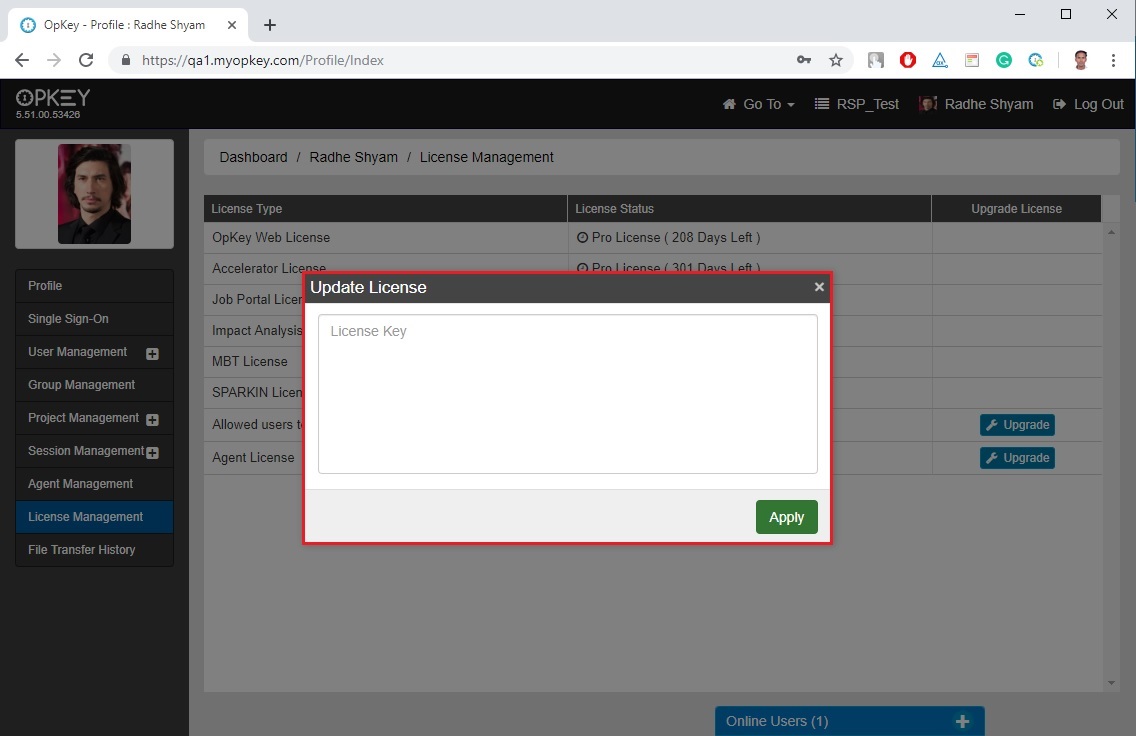The image size is (1136, 736).
Task: Click the Apply button in Update License
Action: (786, 517)
